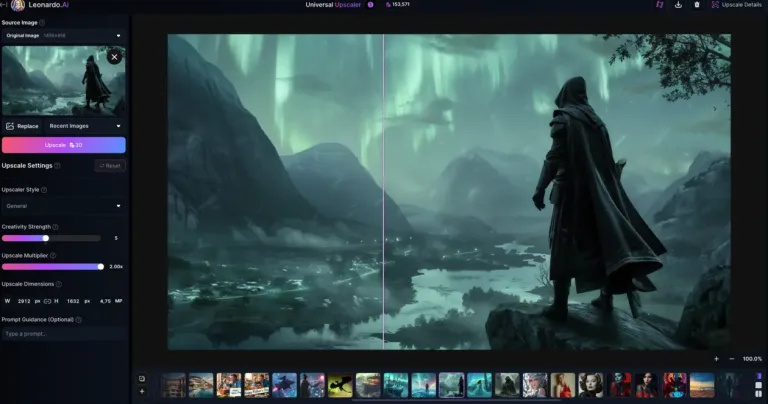Screen dimensions: 768x404
Task: Click the purple info badge beside Universal Upscaler
Action: coord(371,5)
